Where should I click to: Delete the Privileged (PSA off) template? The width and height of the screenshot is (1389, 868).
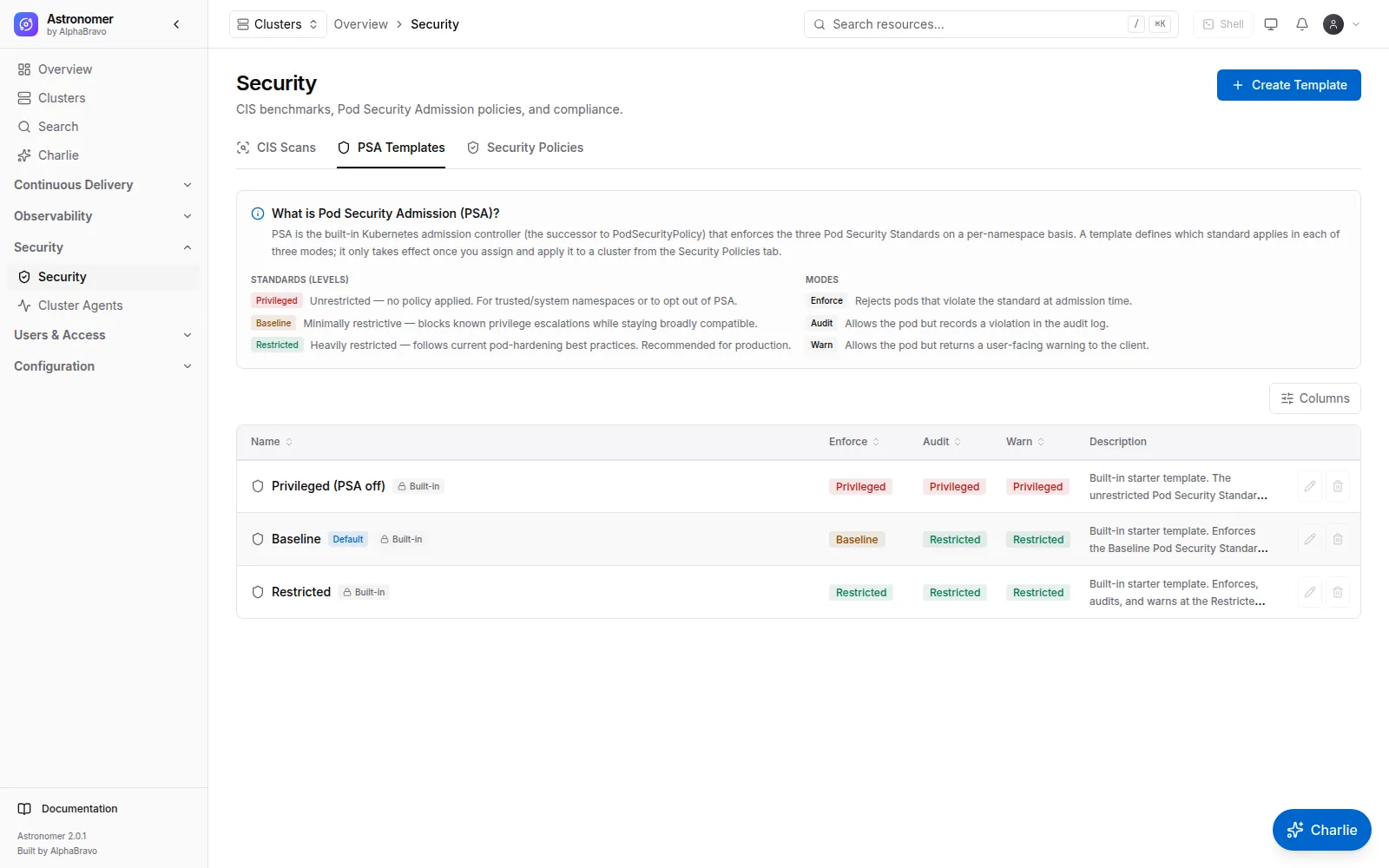(1338, 486)
